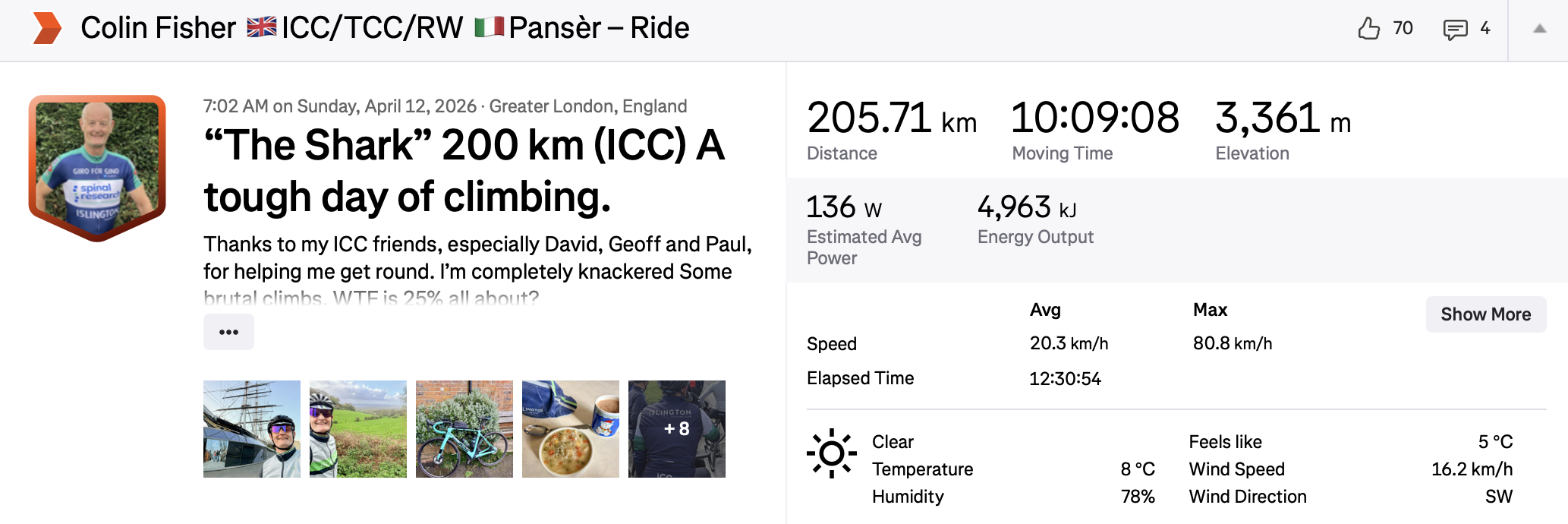Open the ship selfie photo thumbnail

[252, 429]
